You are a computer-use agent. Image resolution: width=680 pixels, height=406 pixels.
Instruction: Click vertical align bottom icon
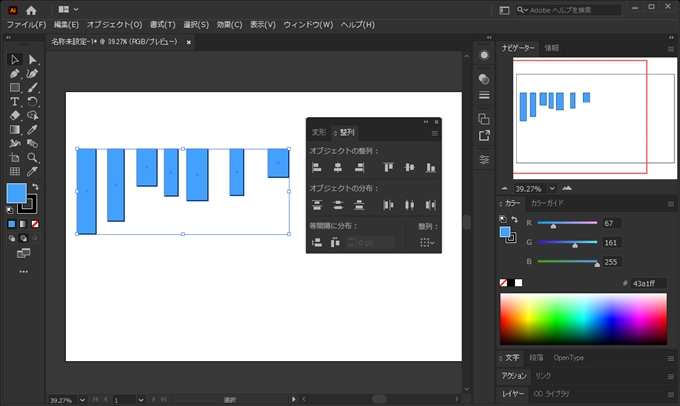430,167
